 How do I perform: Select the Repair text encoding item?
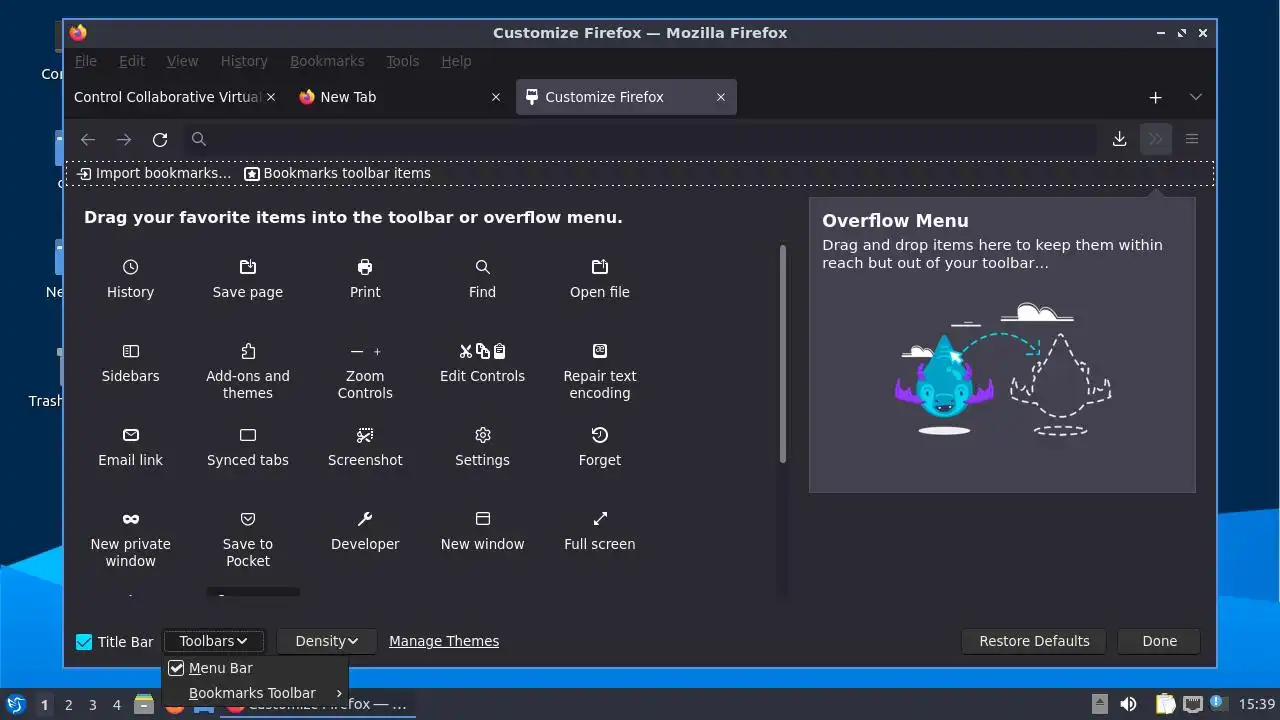[x=600, y=371]
